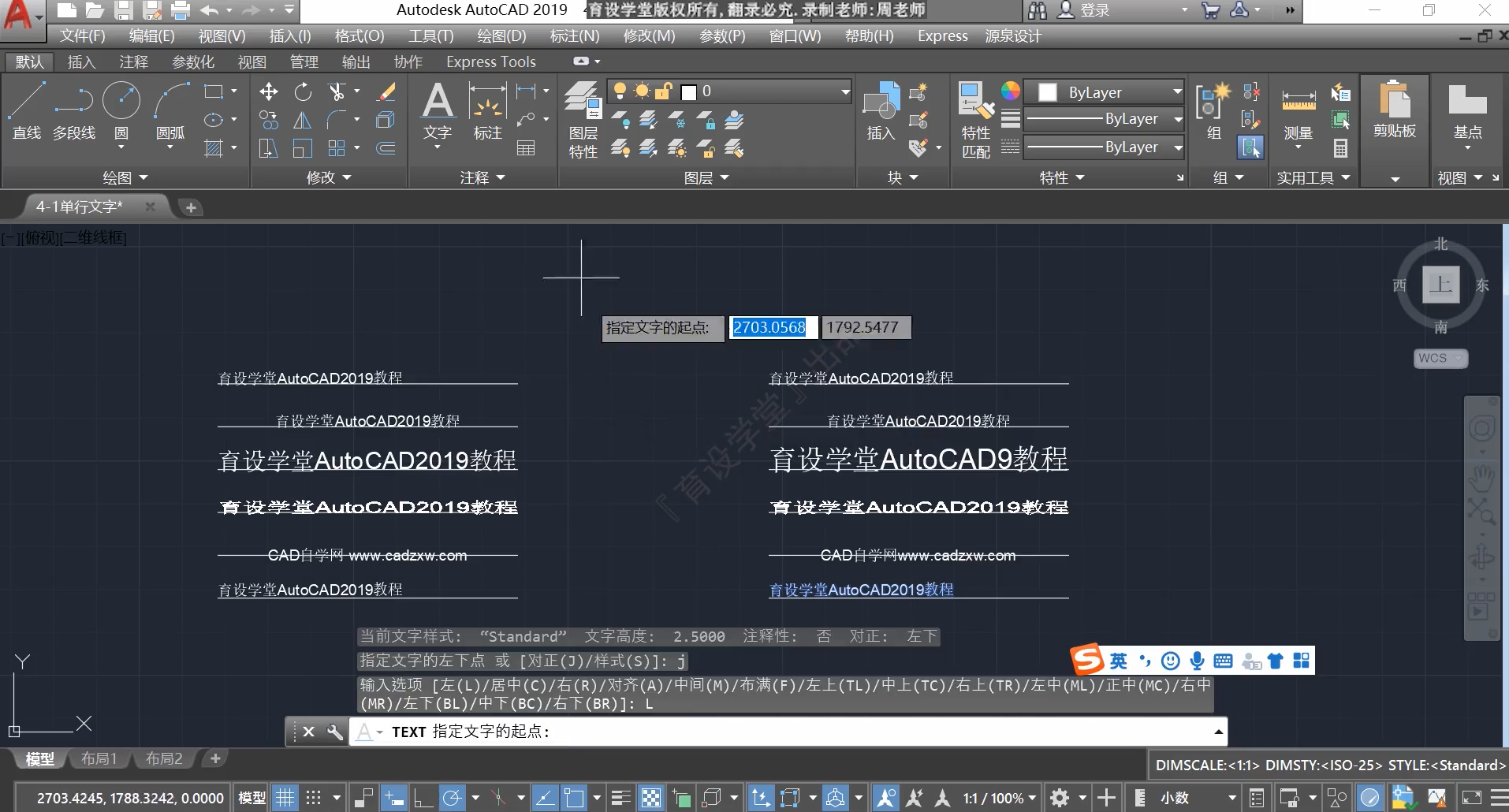This screenshot has width=1509, height=812.
Task: Click the customize wrench on command line
Action: pyautogui.click(x=335, y=732)
